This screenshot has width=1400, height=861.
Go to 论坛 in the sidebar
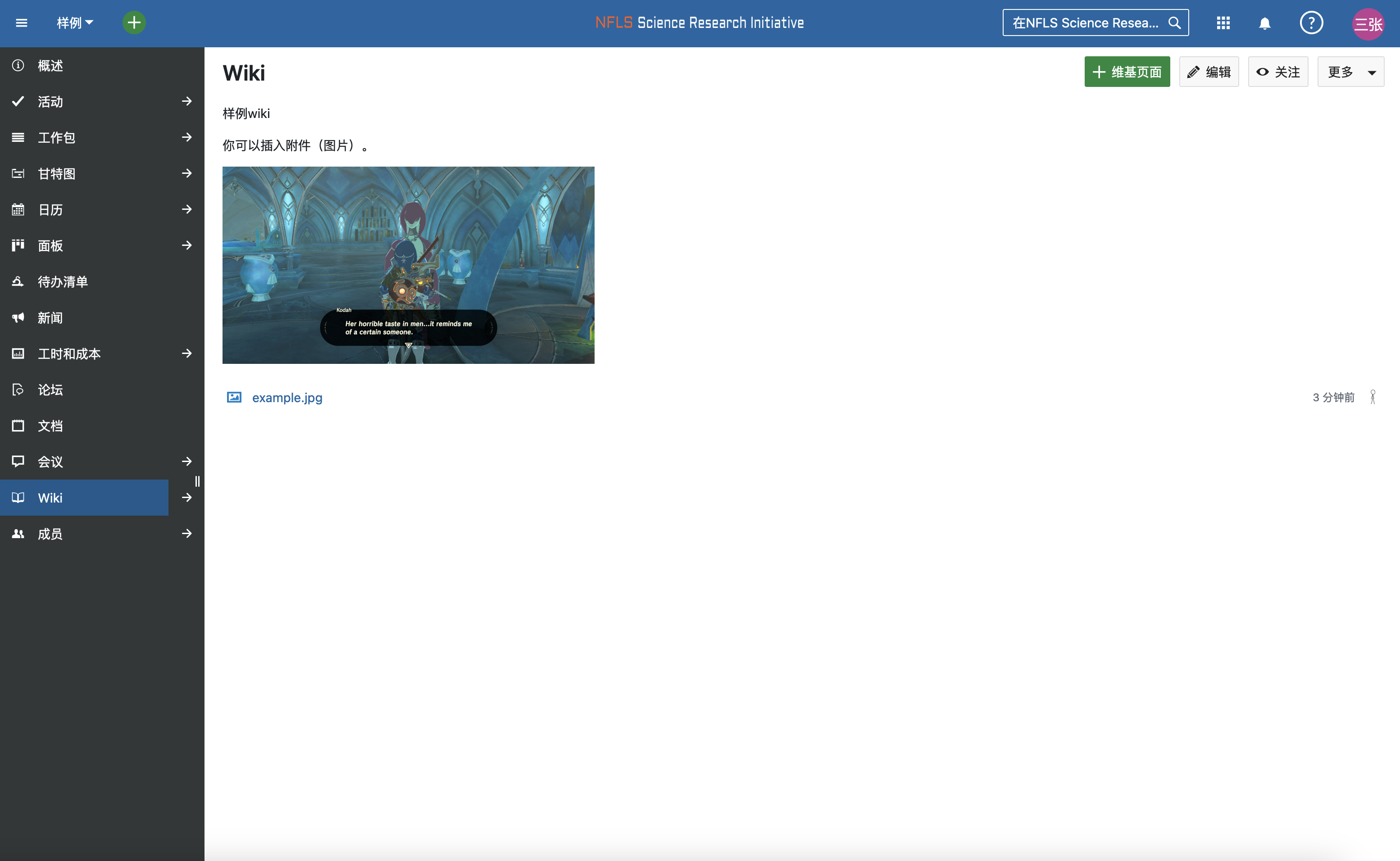click(x=50, y=390)
